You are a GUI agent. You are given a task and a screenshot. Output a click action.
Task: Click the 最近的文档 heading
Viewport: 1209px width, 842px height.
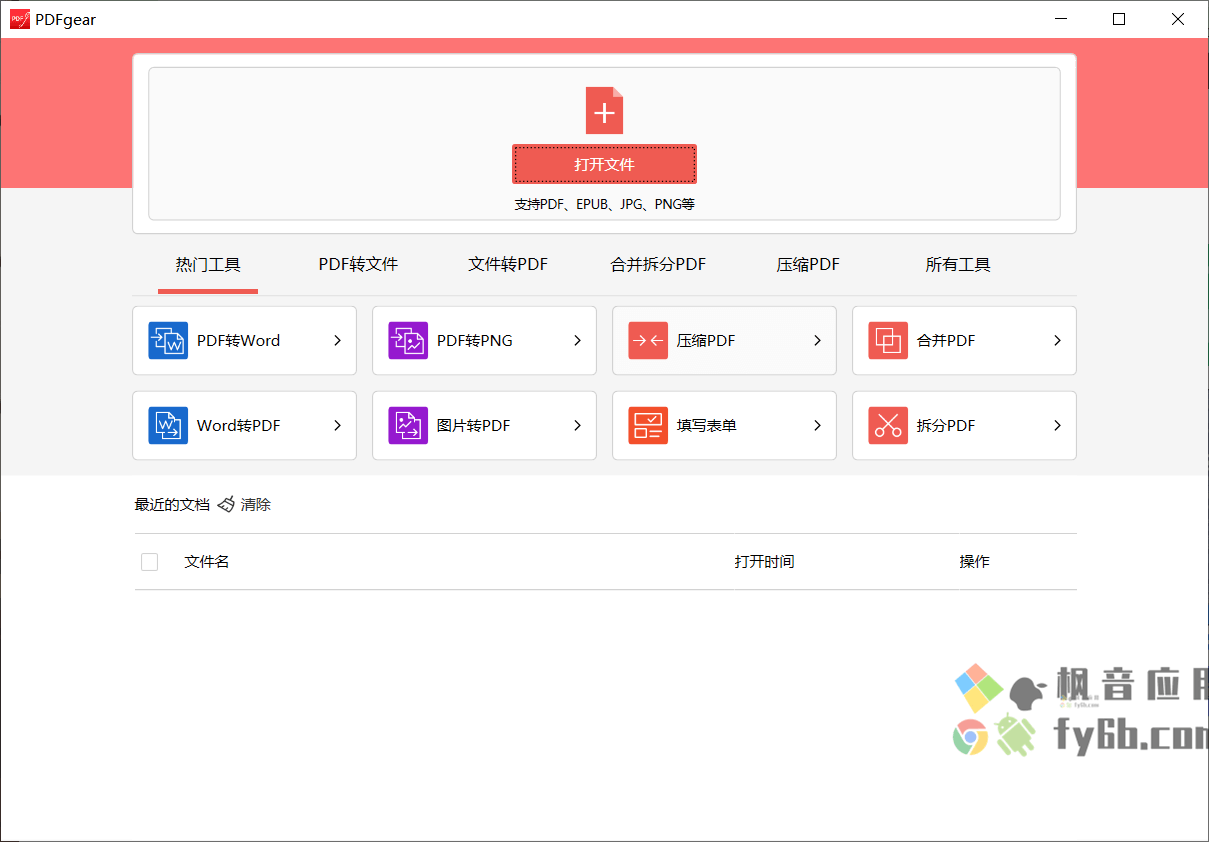(172, 505)
